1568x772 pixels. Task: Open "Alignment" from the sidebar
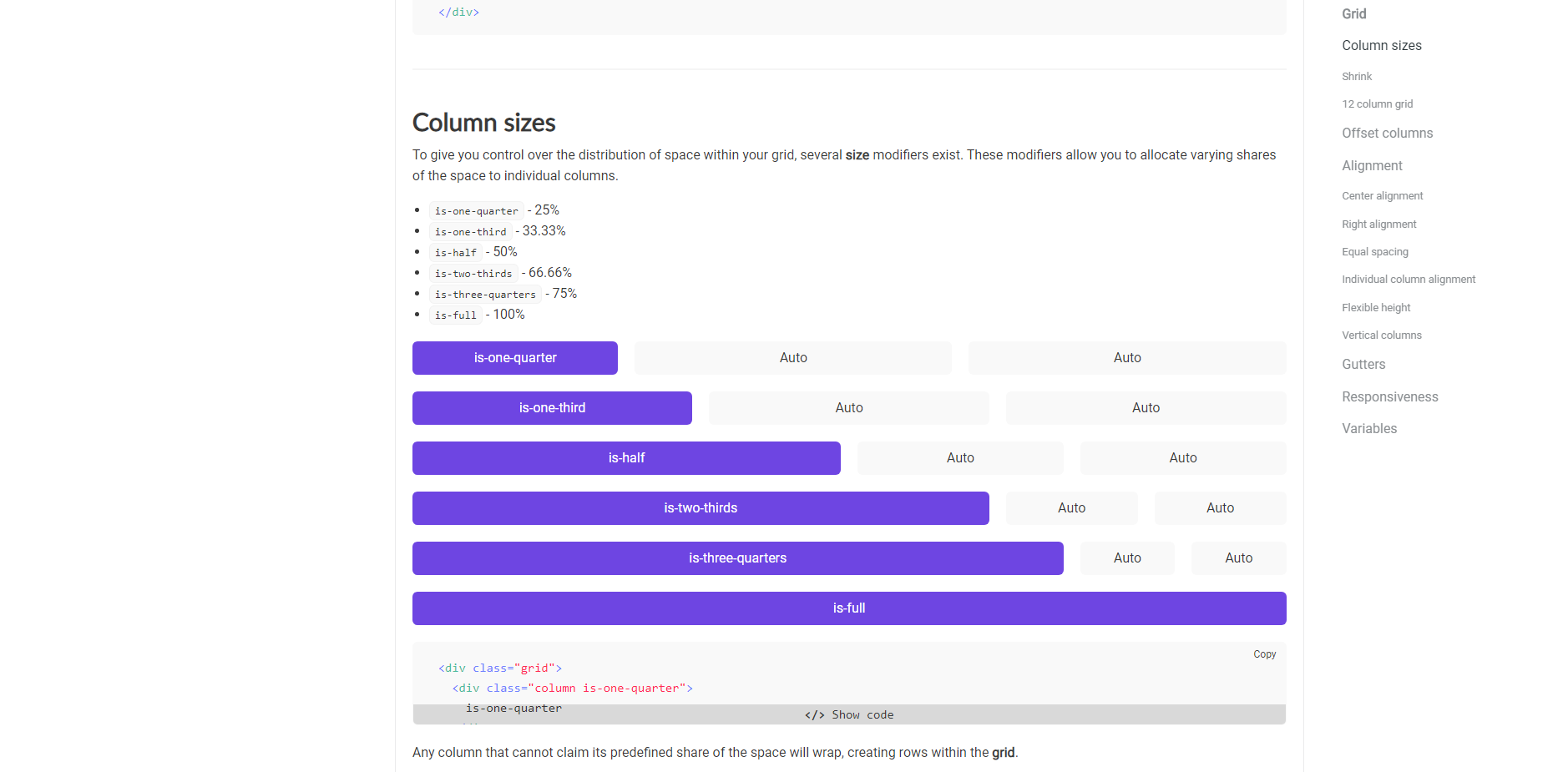(1372, 165)
